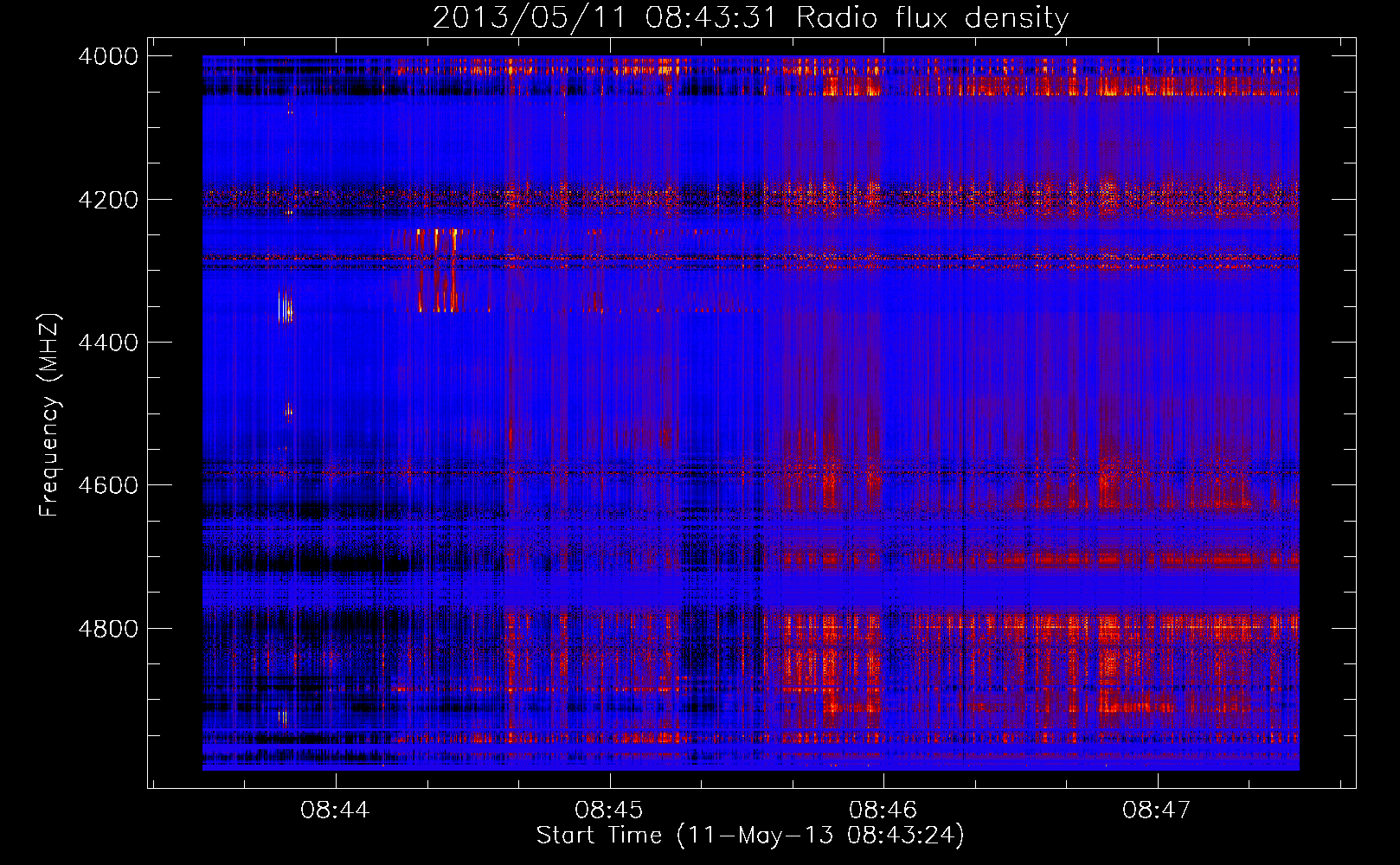Screen dimensions: 1400x865
Task: Click the 08:44 time axis label
Action: (x=335, y=811)
